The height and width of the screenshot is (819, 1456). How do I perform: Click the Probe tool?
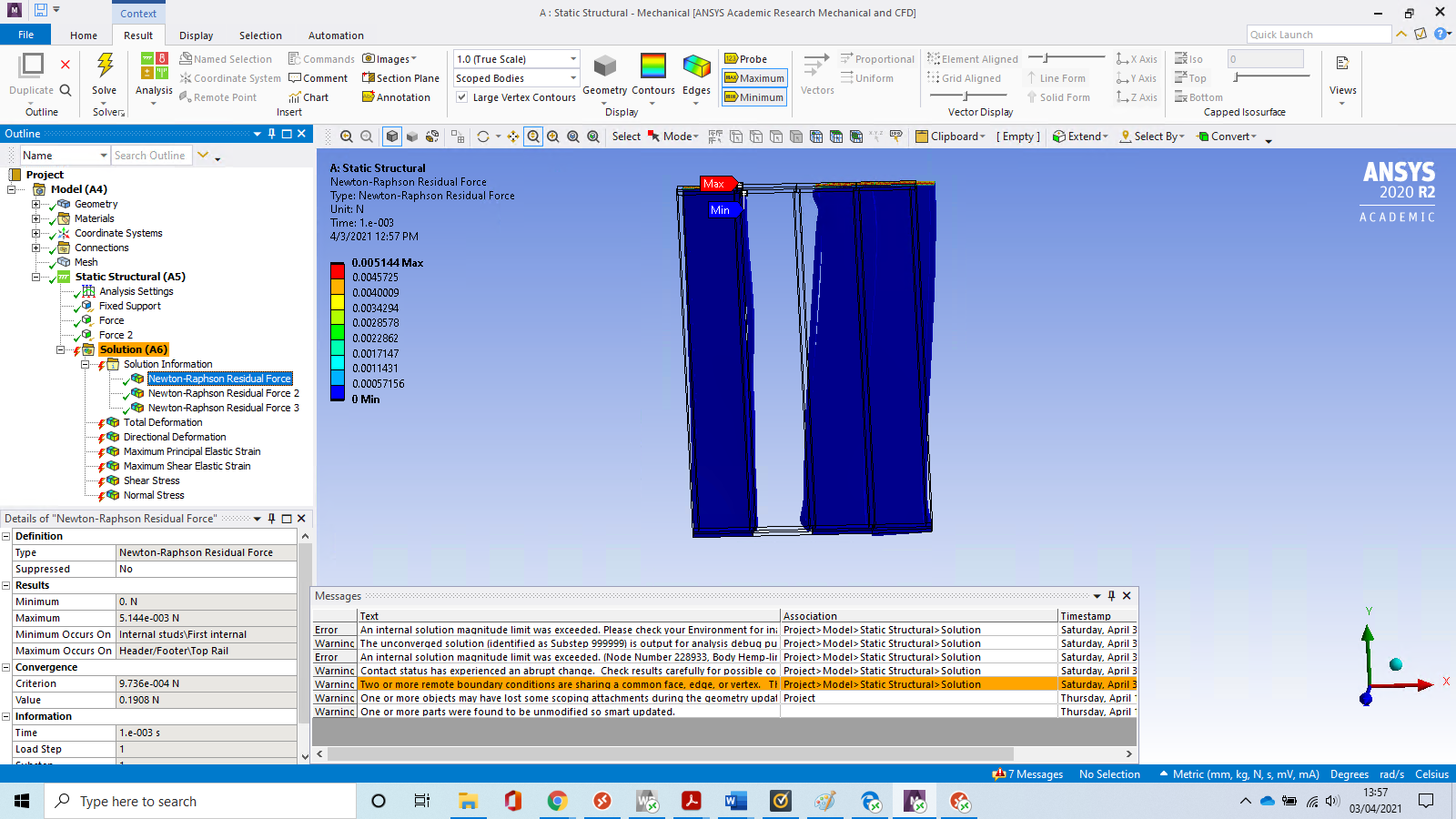click(x=745, y=59)
